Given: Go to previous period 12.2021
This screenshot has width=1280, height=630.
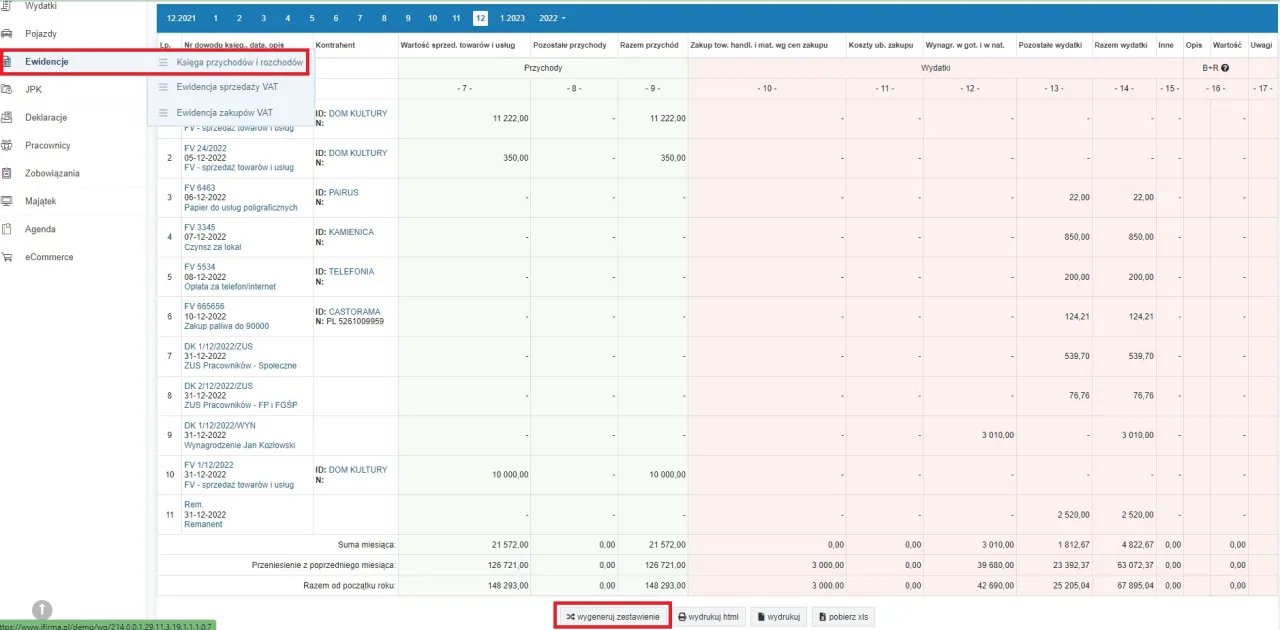Looking at the screenshot, I should click(x=181, y=18).
